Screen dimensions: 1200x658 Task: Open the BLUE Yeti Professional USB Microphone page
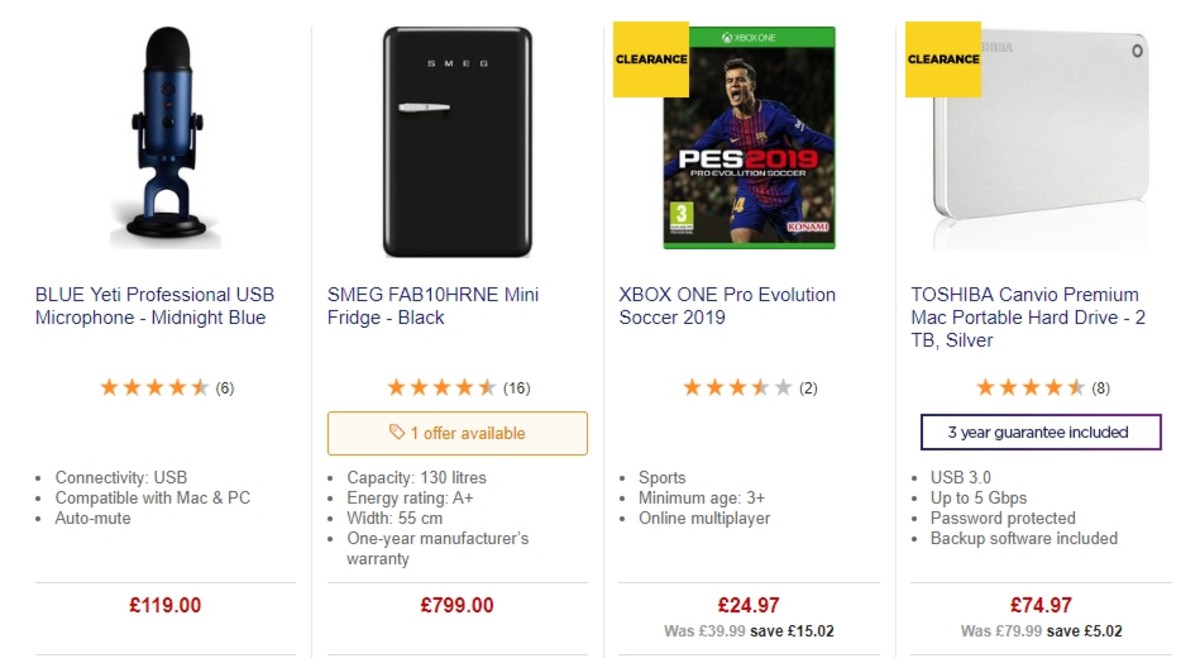point(154,306)
